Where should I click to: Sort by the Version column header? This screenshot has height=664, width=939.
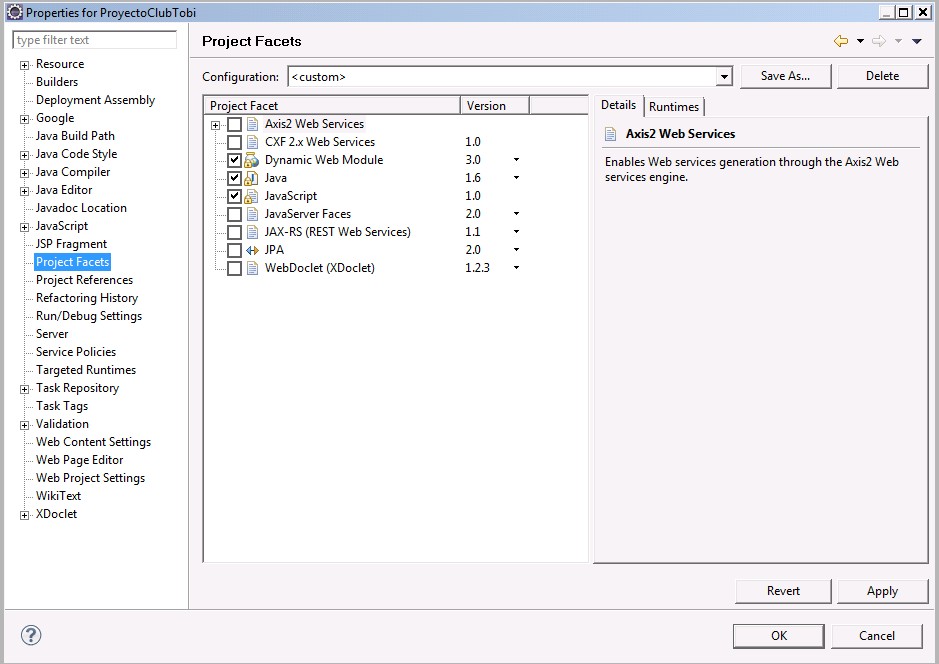tap(495, 105)
